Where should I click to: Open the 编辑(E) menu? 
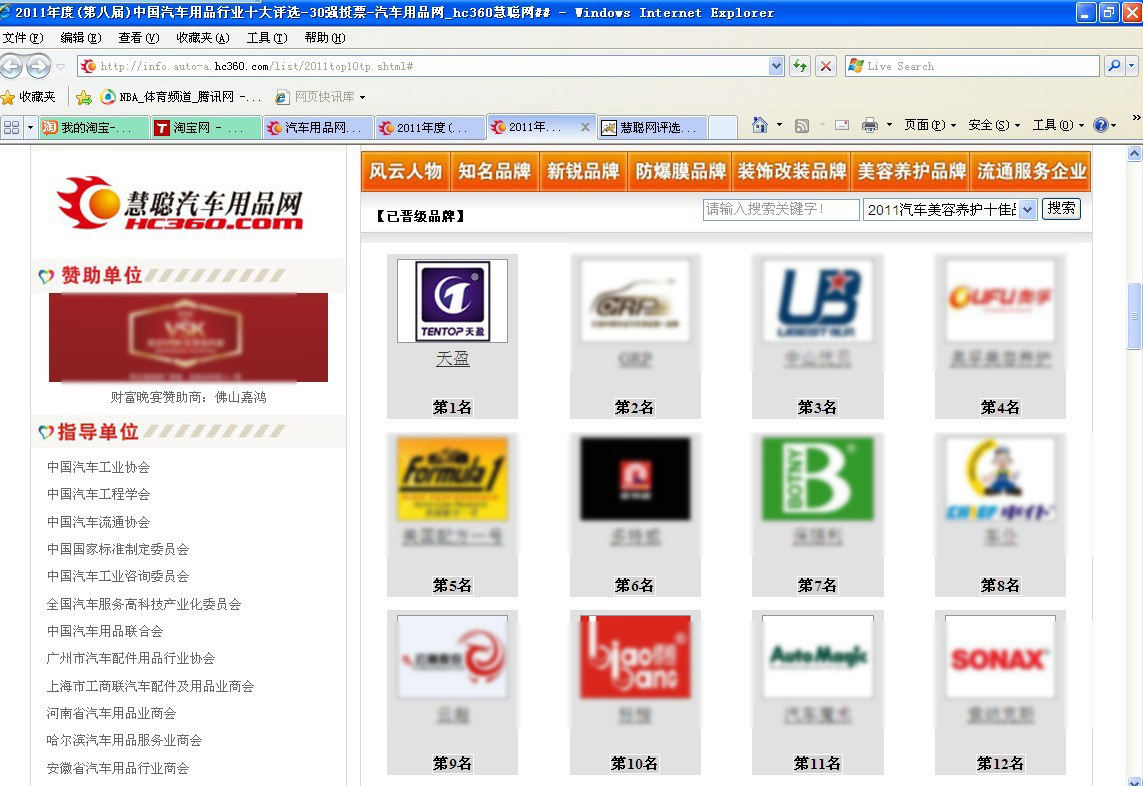pyautogui.click(x=81, y=38)
